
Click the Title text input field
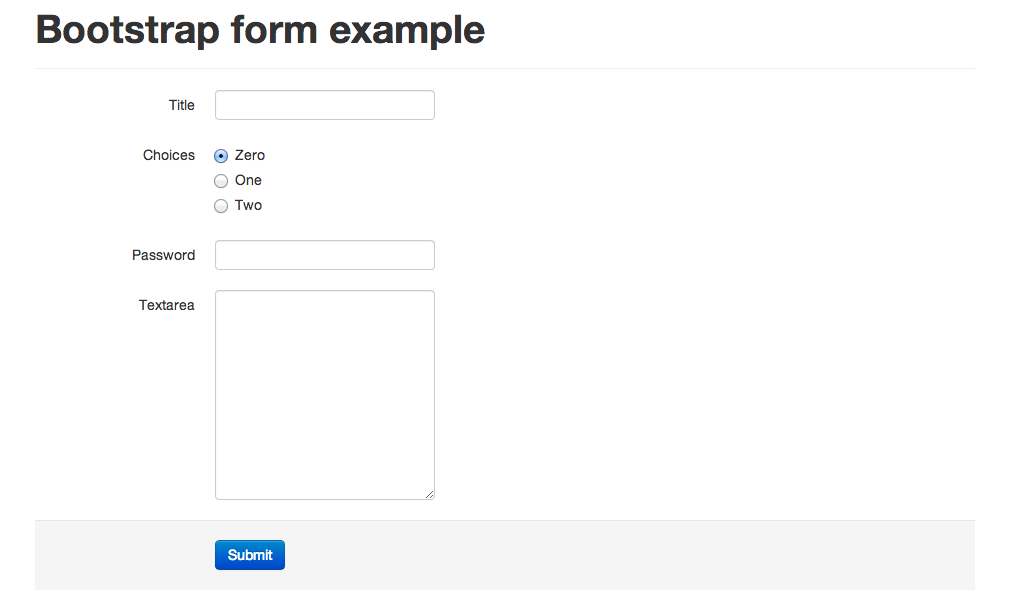(x=324, y=105)
